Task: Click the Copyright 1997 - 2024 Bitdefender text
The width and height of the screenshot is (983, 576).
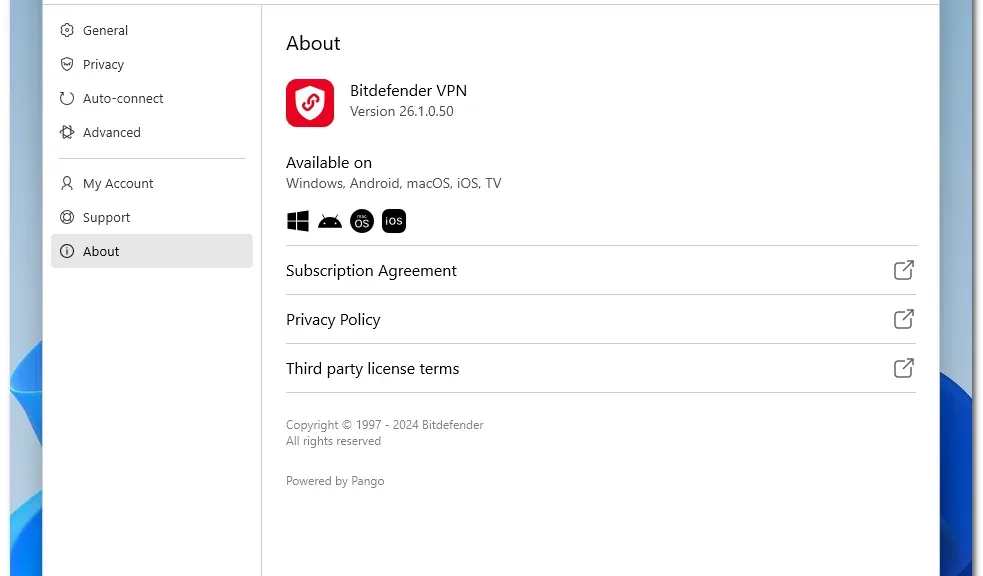Action: pos(384,424)
